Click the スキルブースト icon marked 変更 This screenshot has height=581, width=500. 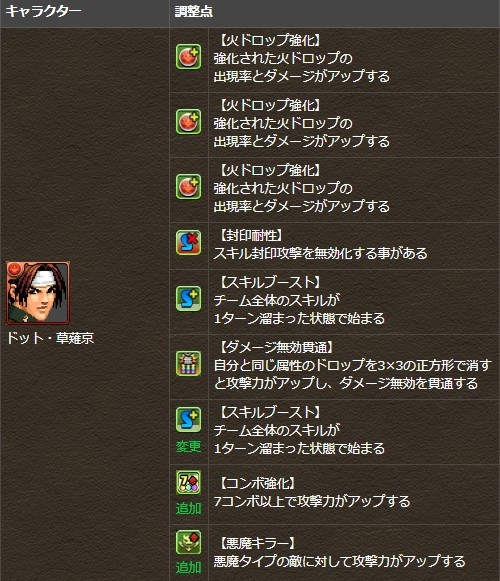189,419
